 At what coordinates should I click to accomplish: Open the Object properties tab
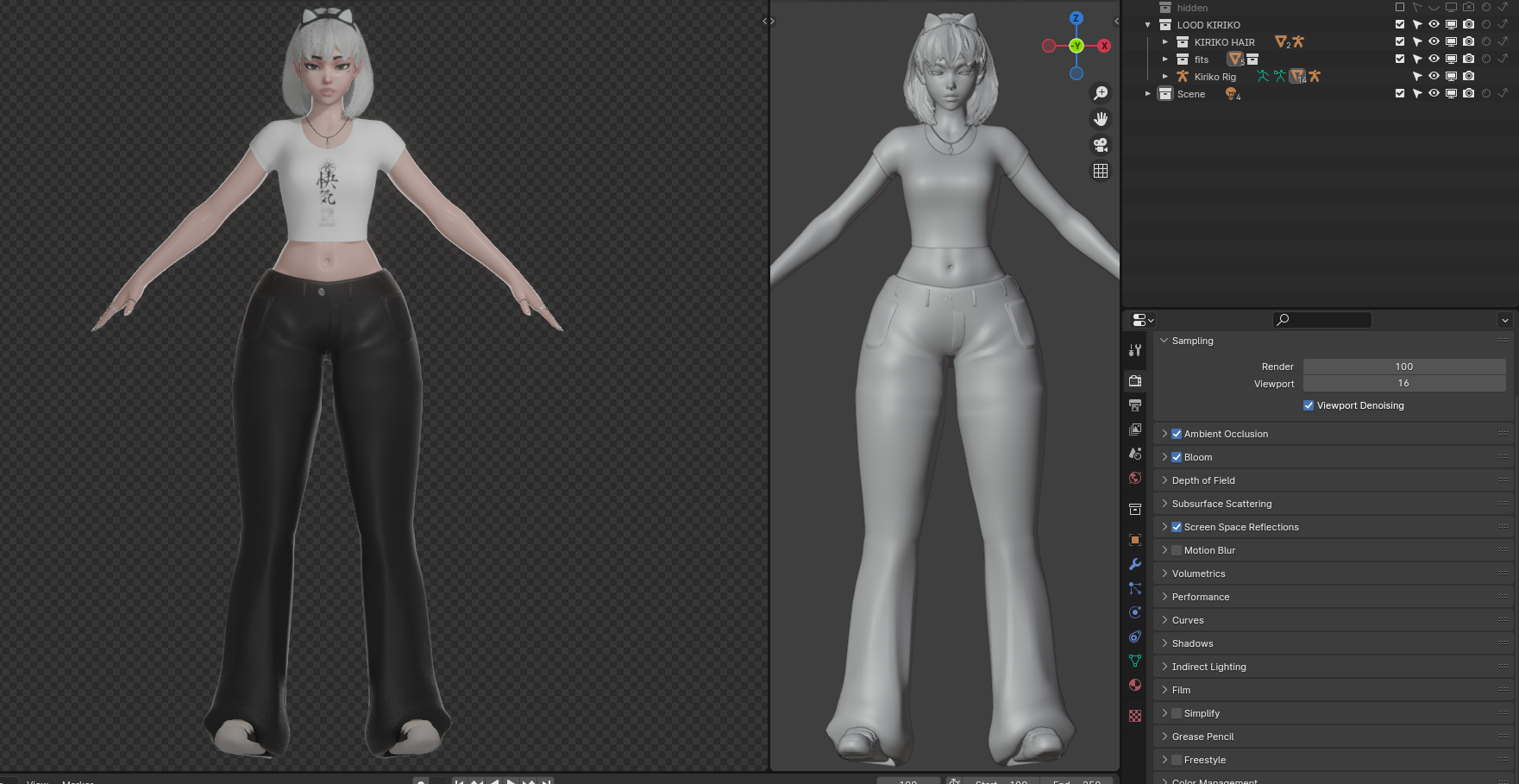click(x=1135, y=540)
